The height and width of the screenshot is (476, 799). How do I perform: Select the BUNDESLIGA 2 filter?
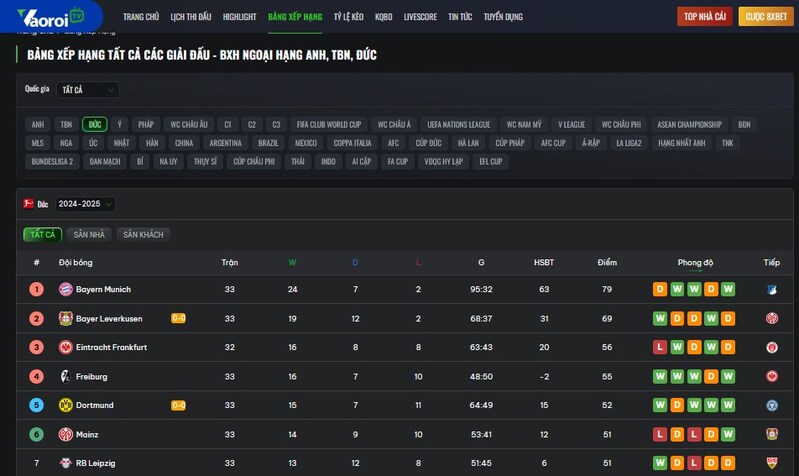point(52,162)
